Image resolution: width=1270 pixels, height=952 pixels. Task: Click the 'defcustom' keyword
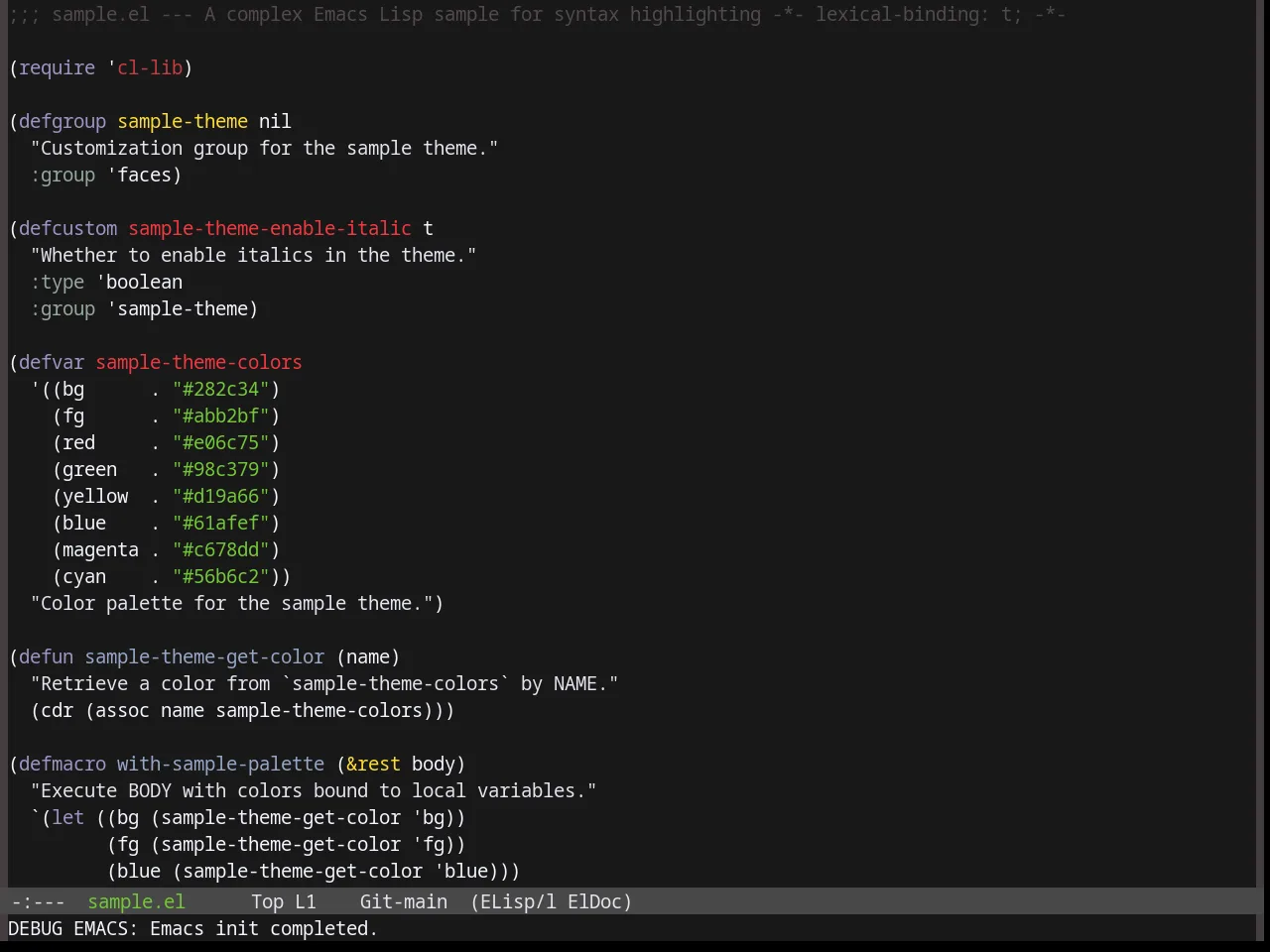(x=67, y=228)
